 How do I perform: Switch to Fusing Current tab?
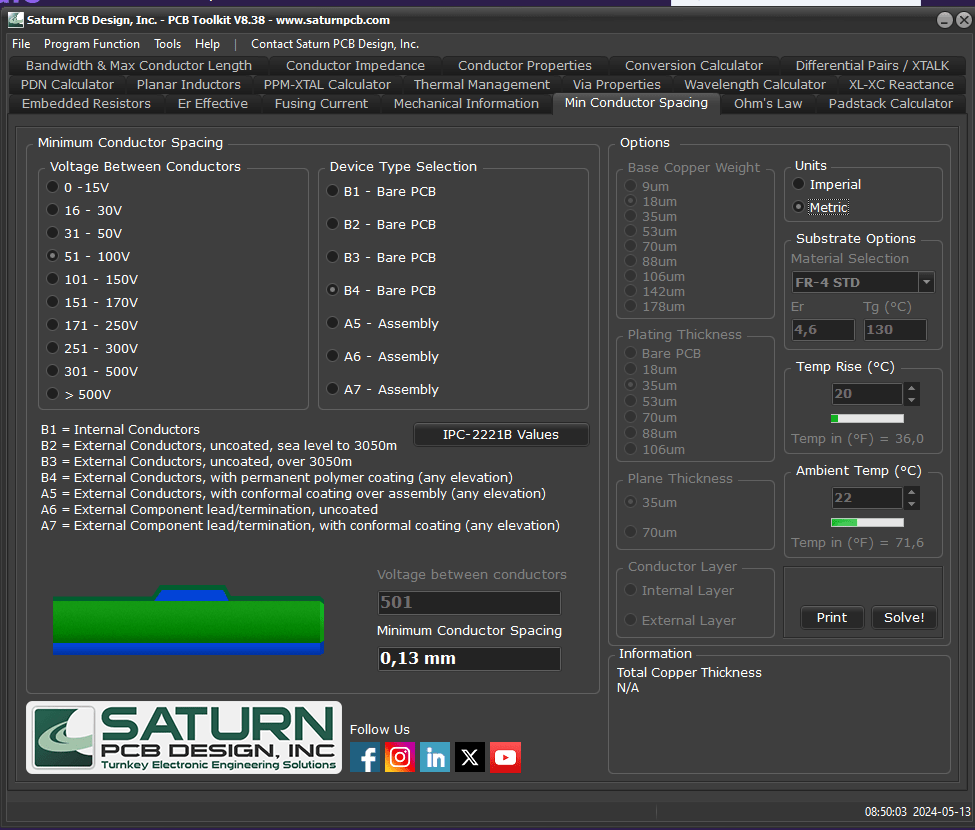[321, 103]
